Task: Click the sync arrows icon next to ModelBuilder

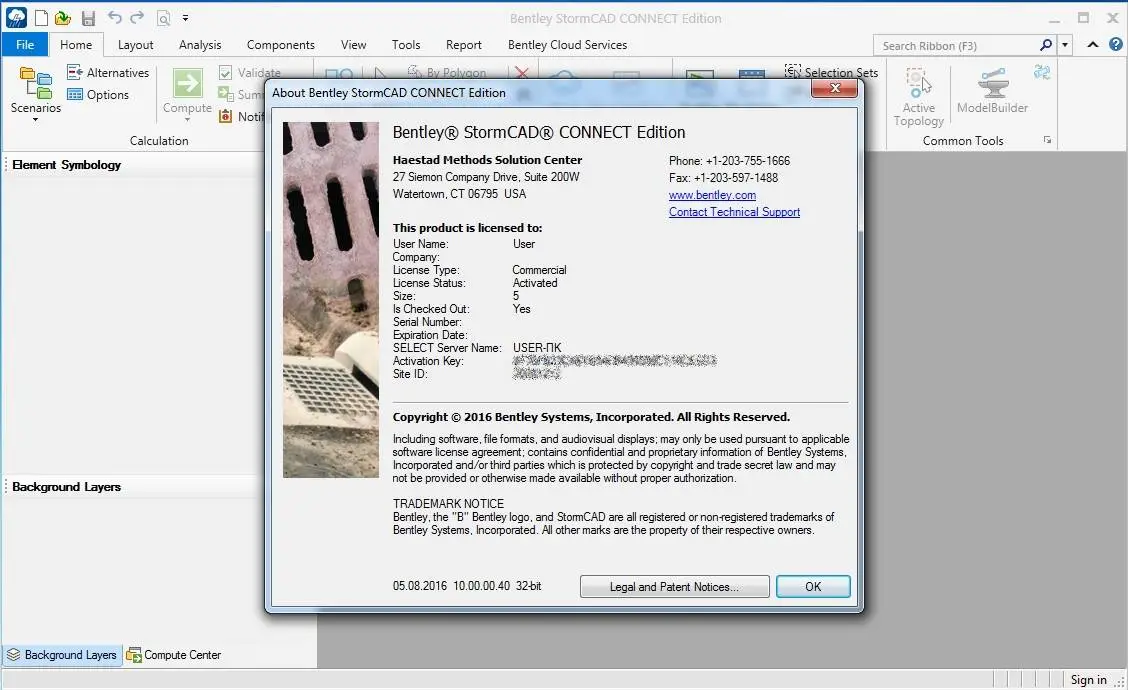Action: (1042, 72)
